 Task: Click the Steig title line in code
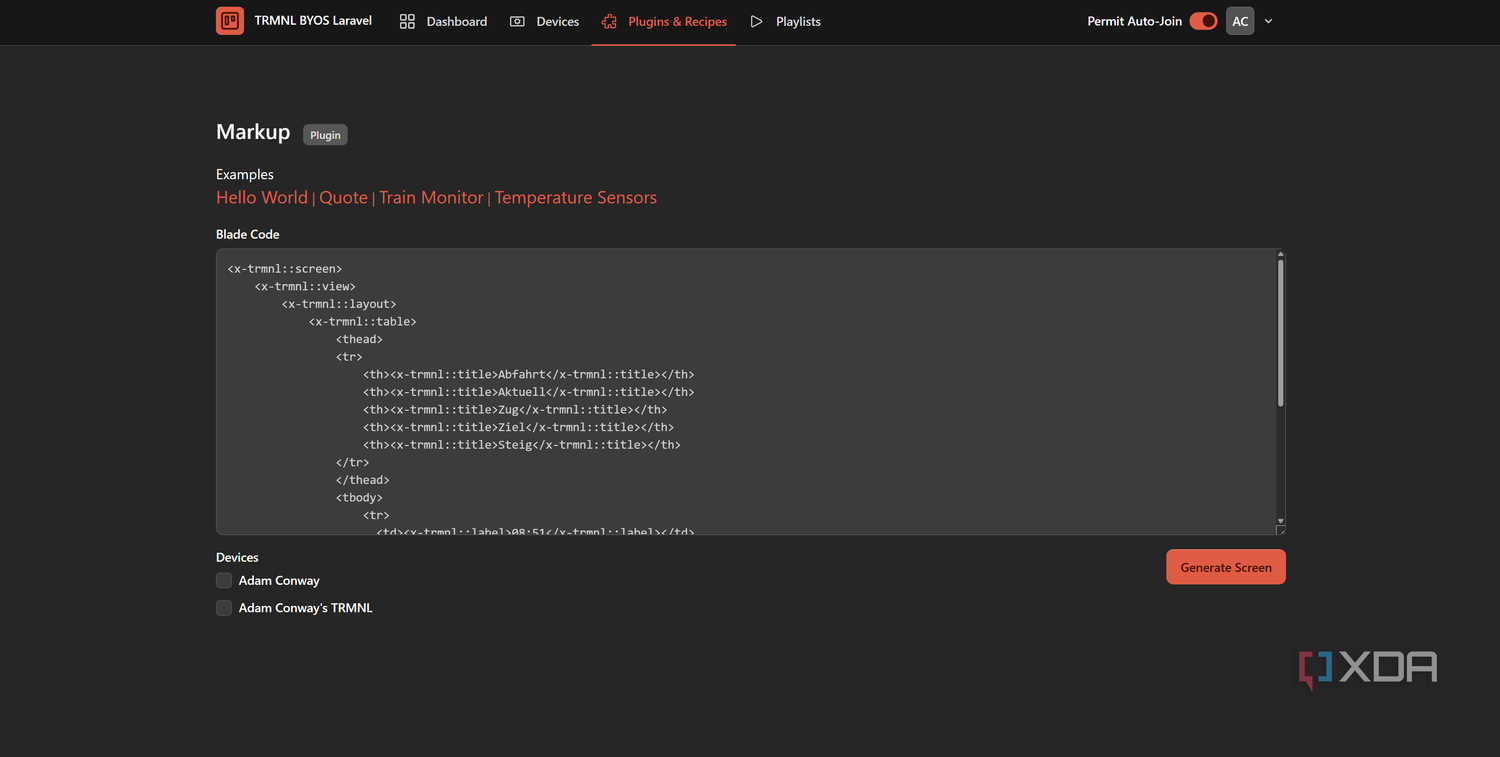(x=522, y=444)
